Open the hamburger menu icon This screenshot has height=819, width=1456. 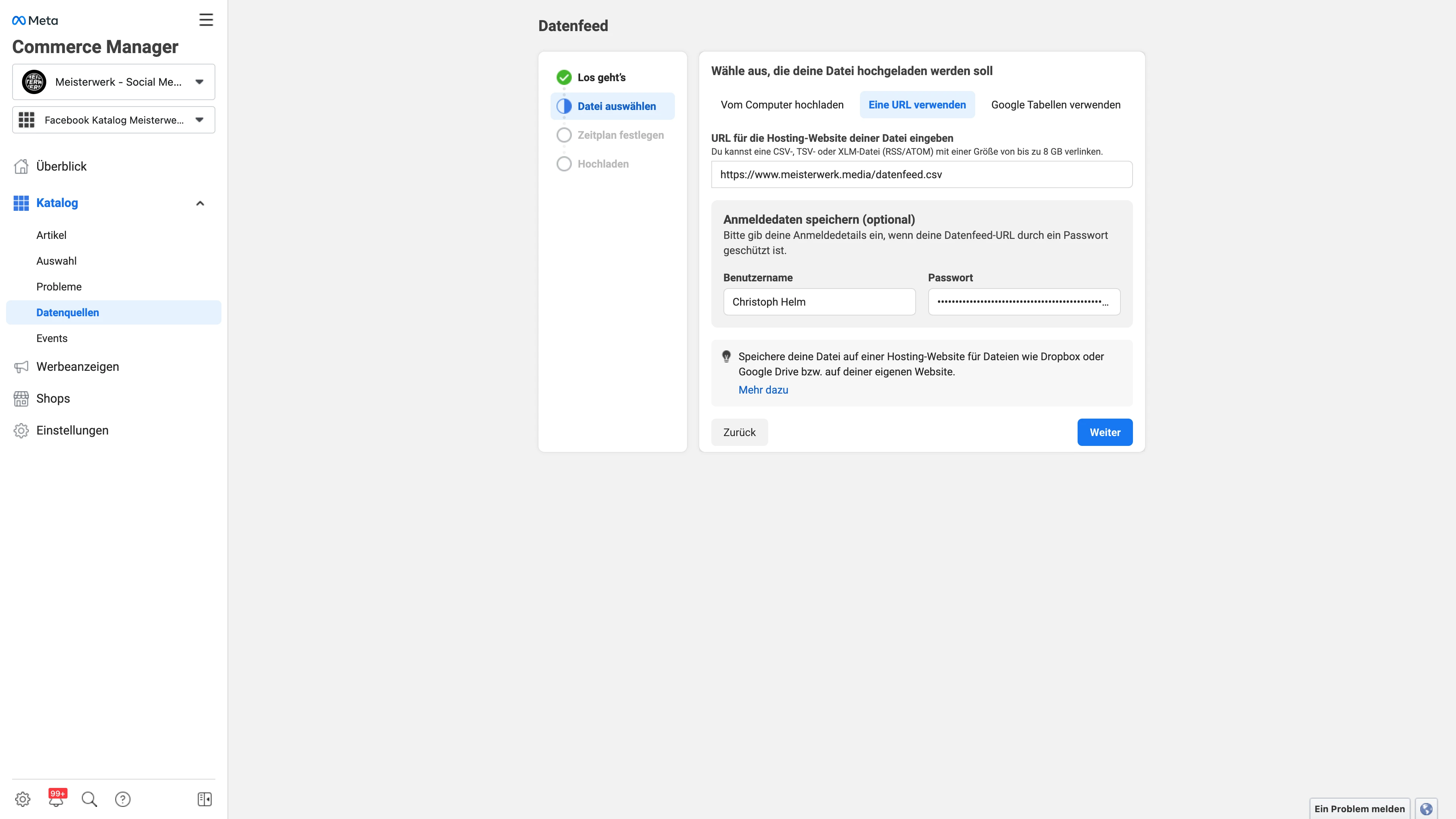(x=206, y=20)
